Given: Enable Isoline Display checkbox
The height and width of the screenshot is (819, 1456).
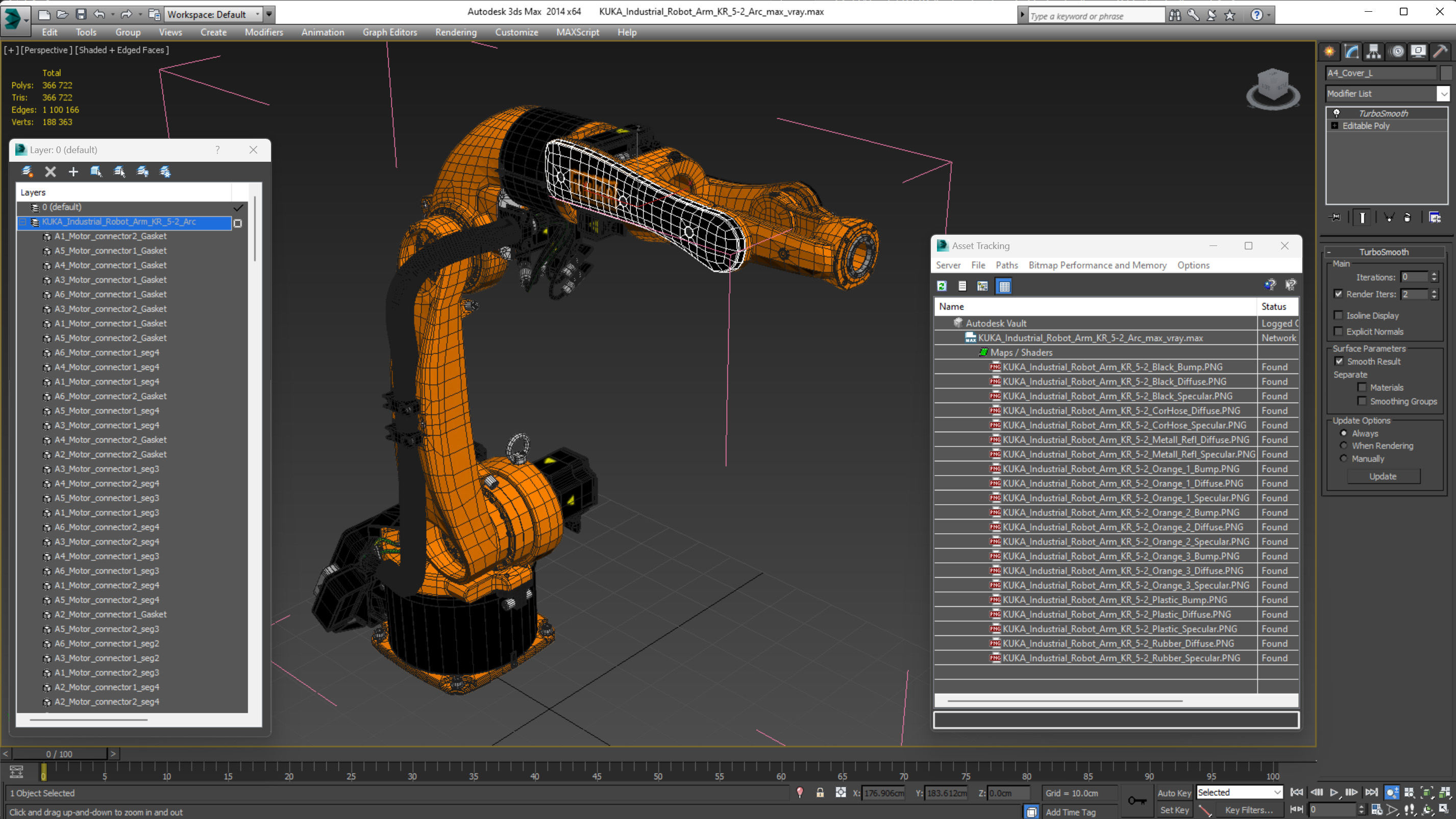Looking at the screenshot, I should 1339,315.
